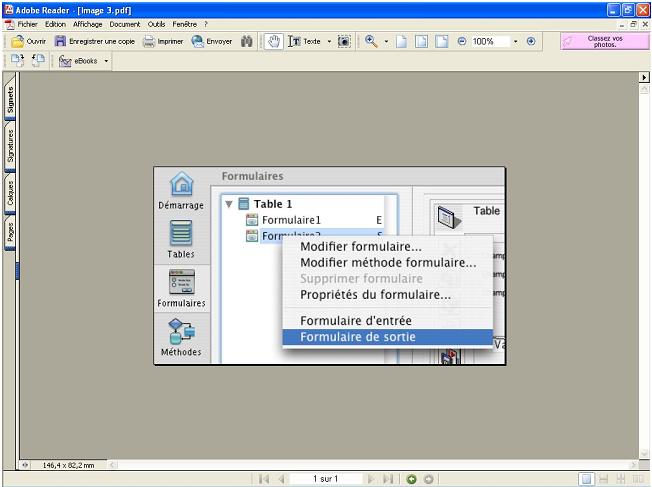Click the Envoyer email icon

pos(198,42)
